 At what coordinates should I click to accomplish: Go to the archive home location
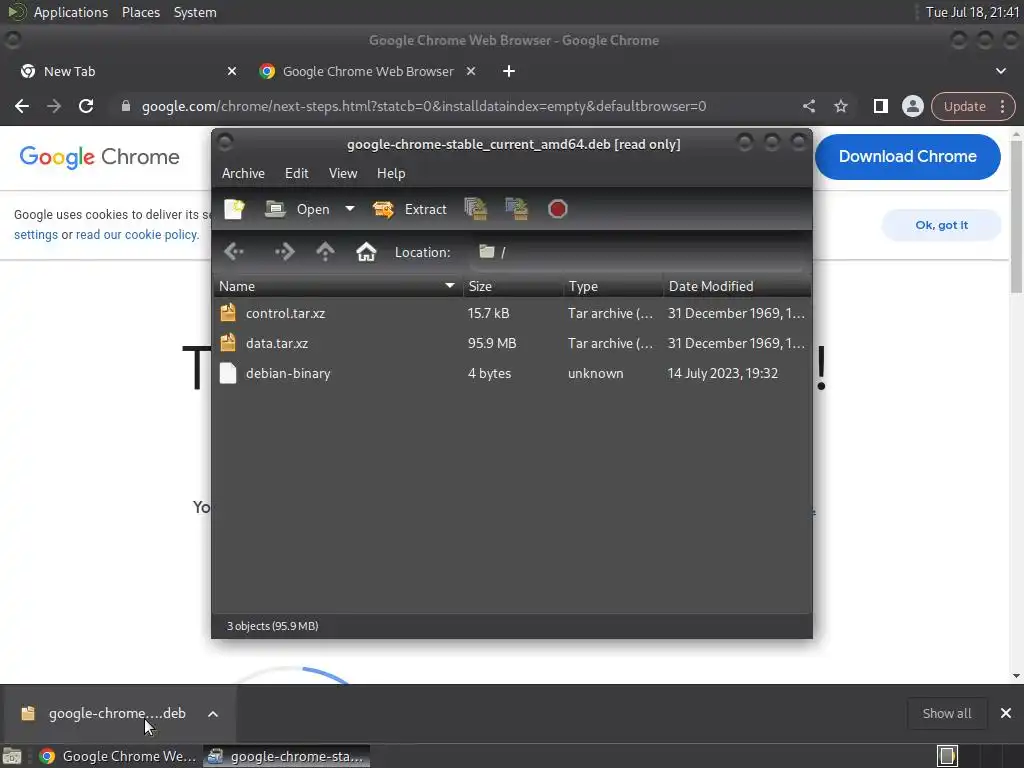pos(366,251)
